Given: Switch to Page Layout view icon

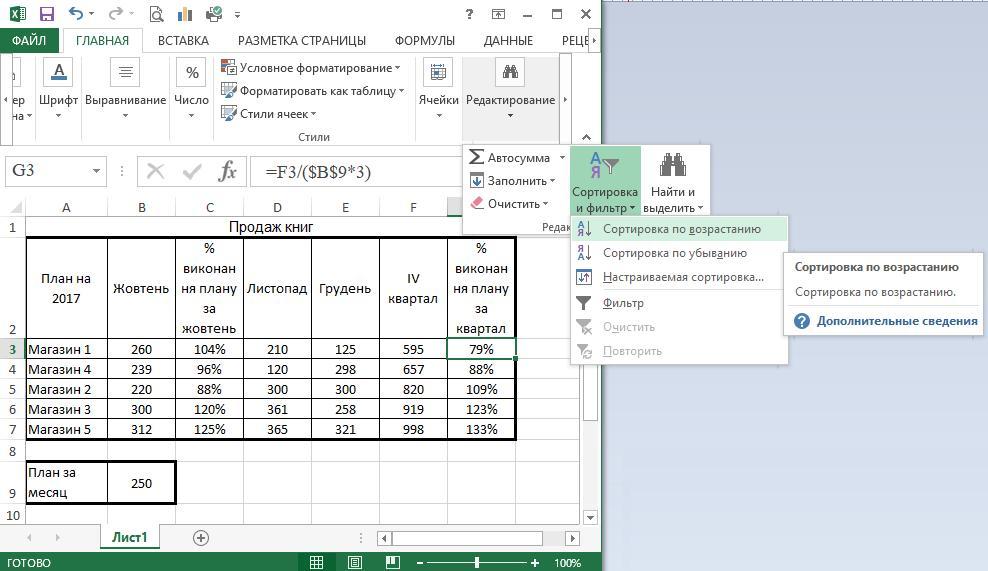Looking at the screenshot, I should point(355,562).
